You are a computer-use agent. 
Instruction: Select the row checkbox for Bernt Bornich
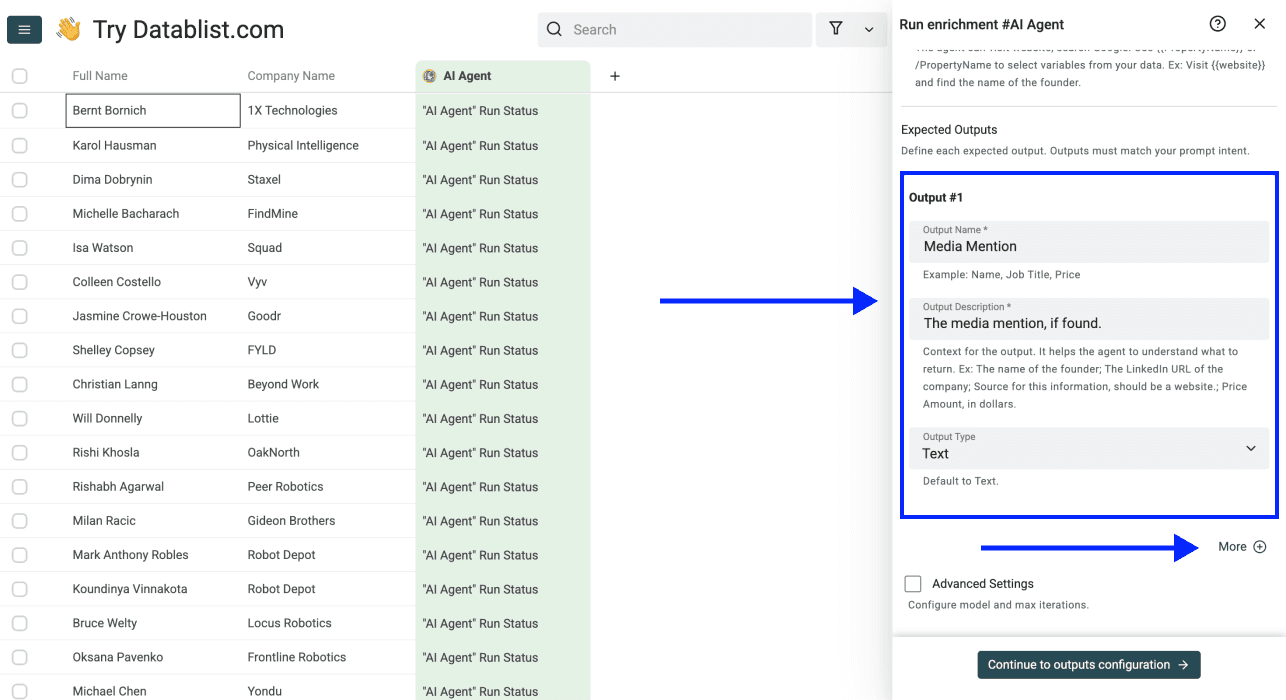[18, 111]
